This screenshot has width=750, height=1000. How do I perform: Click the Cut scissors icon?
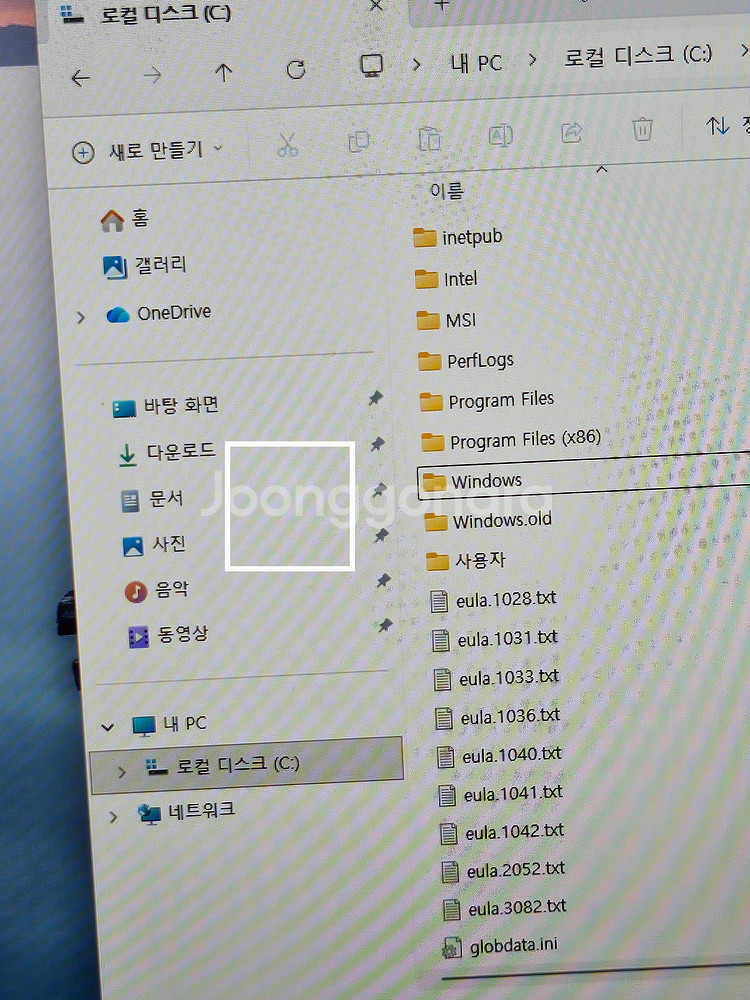click(x=288, y=145)
